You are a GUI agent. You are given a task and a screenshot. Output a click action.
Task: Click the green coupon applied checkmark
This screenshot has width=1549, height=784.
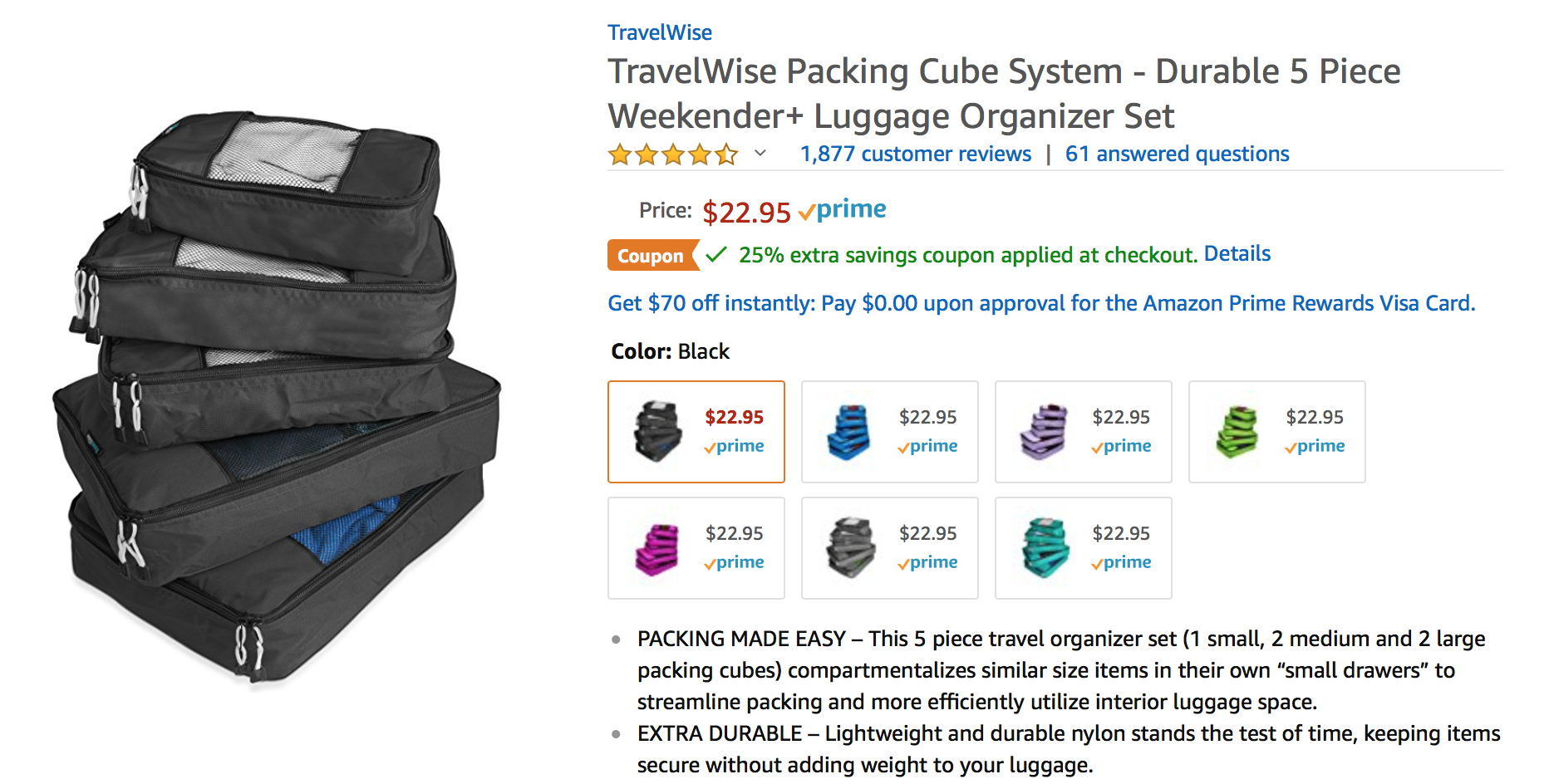pyautogui.click(x=716, y=254)
